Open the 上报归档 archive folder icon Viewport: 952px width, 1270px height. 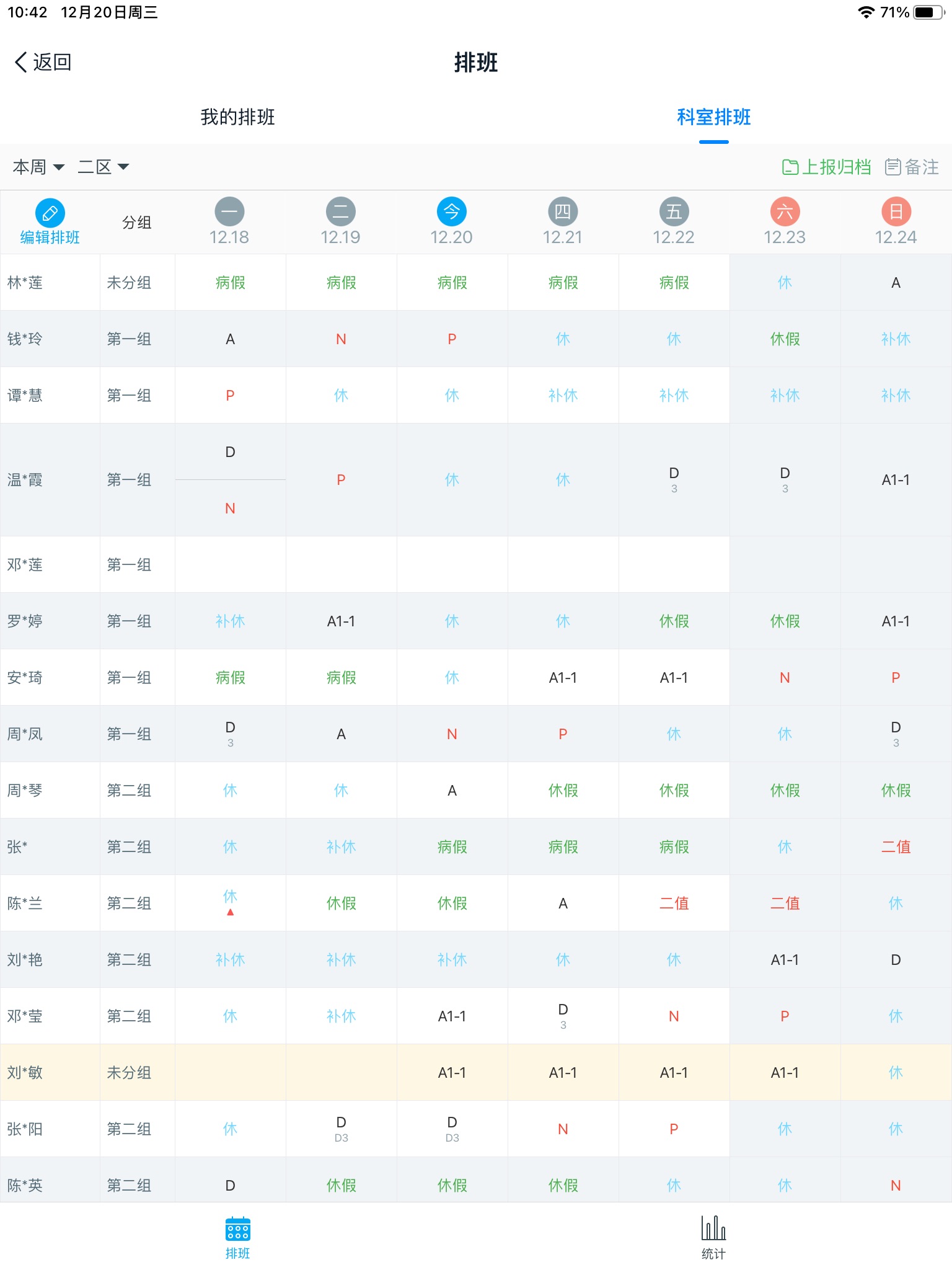[790, 167]
